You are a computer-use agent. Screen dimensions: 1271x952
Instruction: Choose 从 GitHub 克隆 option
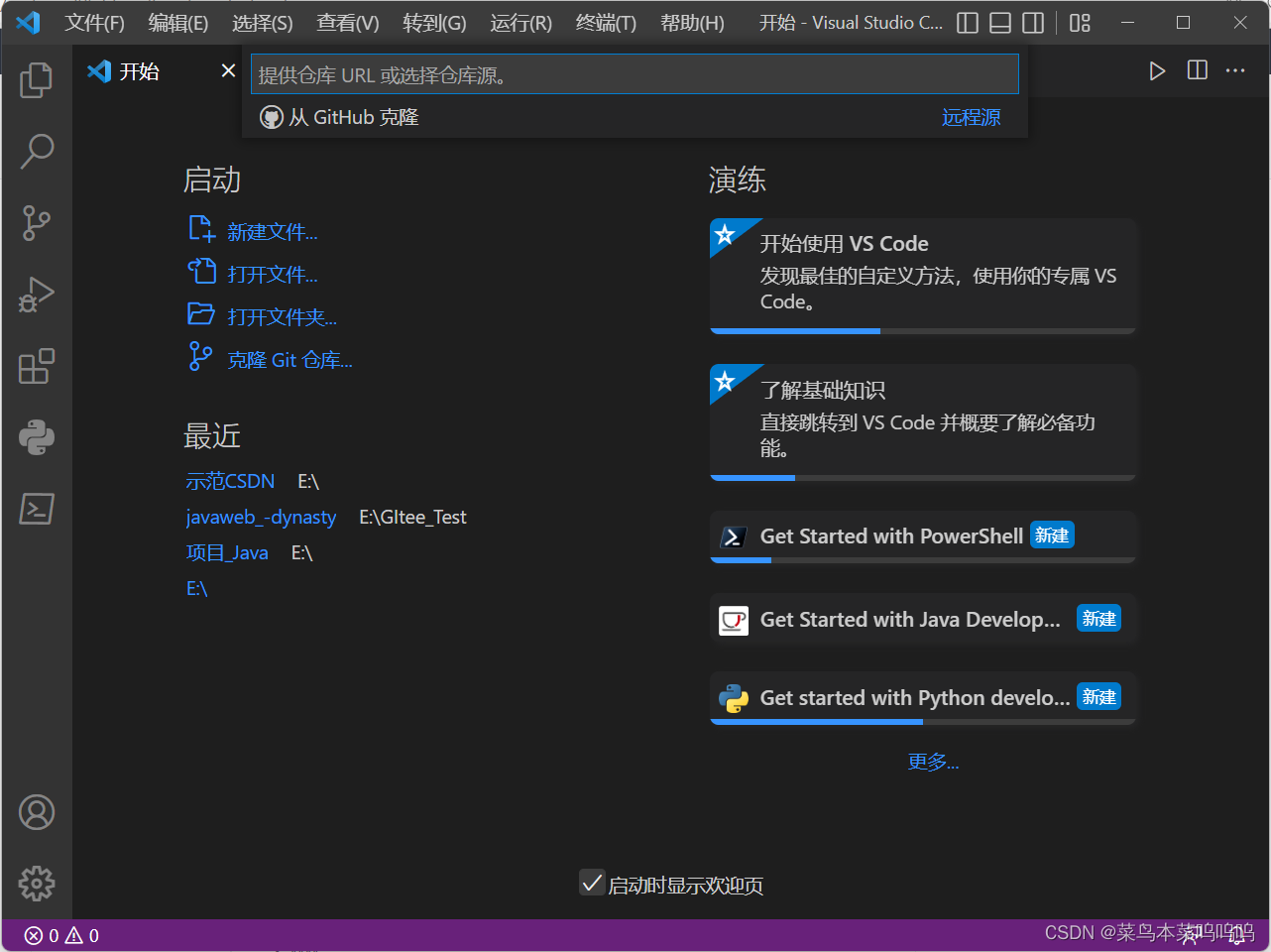tap(635, 117)
